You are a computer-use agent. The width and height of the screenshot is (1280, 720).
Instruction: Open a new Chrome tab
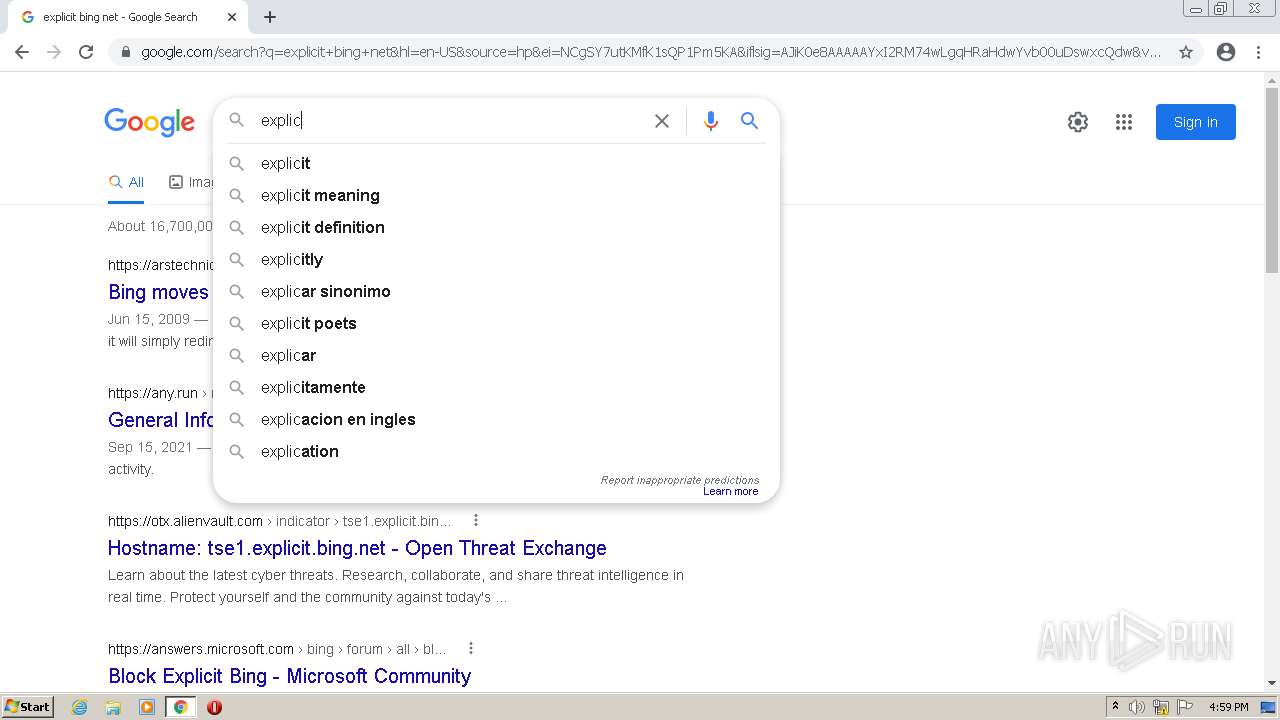[270, 17]
